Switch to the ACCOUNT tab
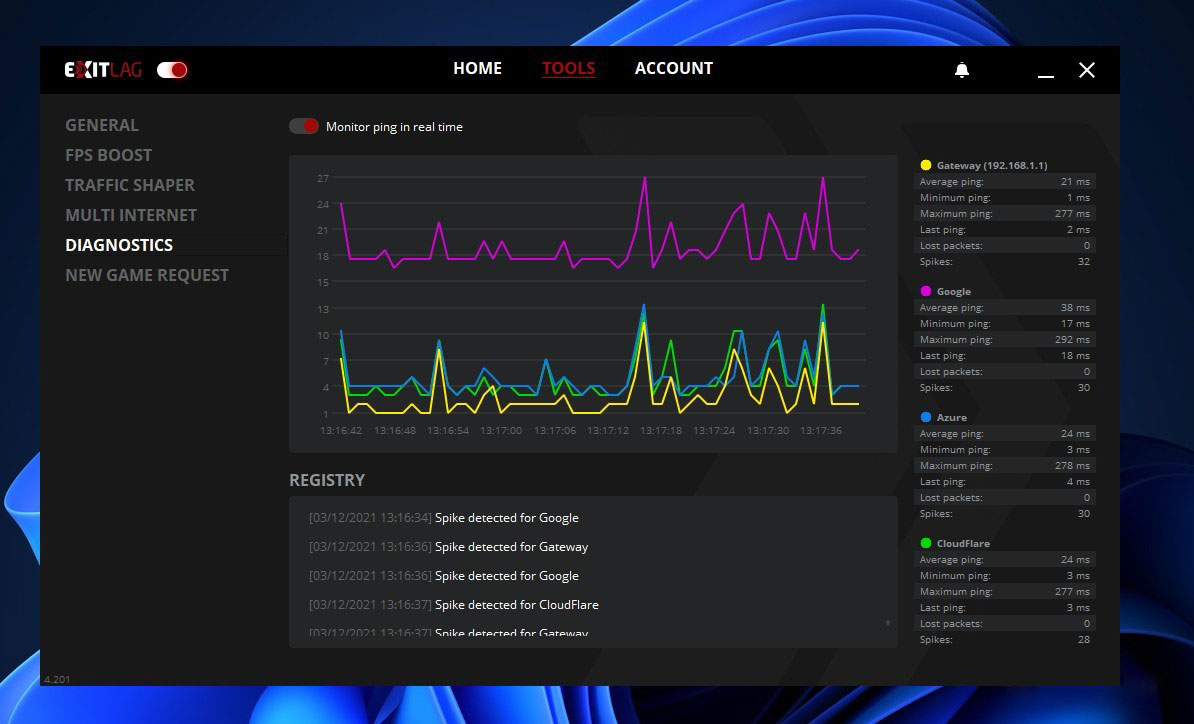Screen dimensions: 1194x724 (x=673, y=69)
